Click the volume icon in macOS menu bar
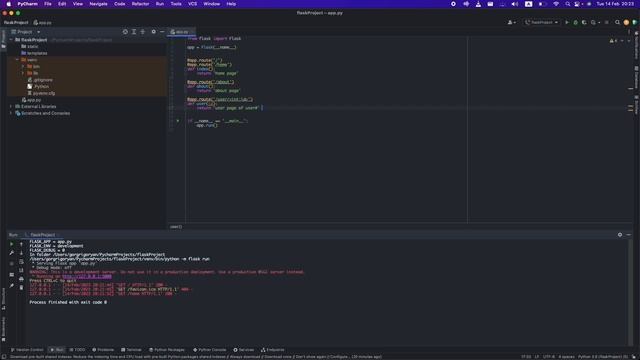 pyautogui.click(x=515, y=4)
